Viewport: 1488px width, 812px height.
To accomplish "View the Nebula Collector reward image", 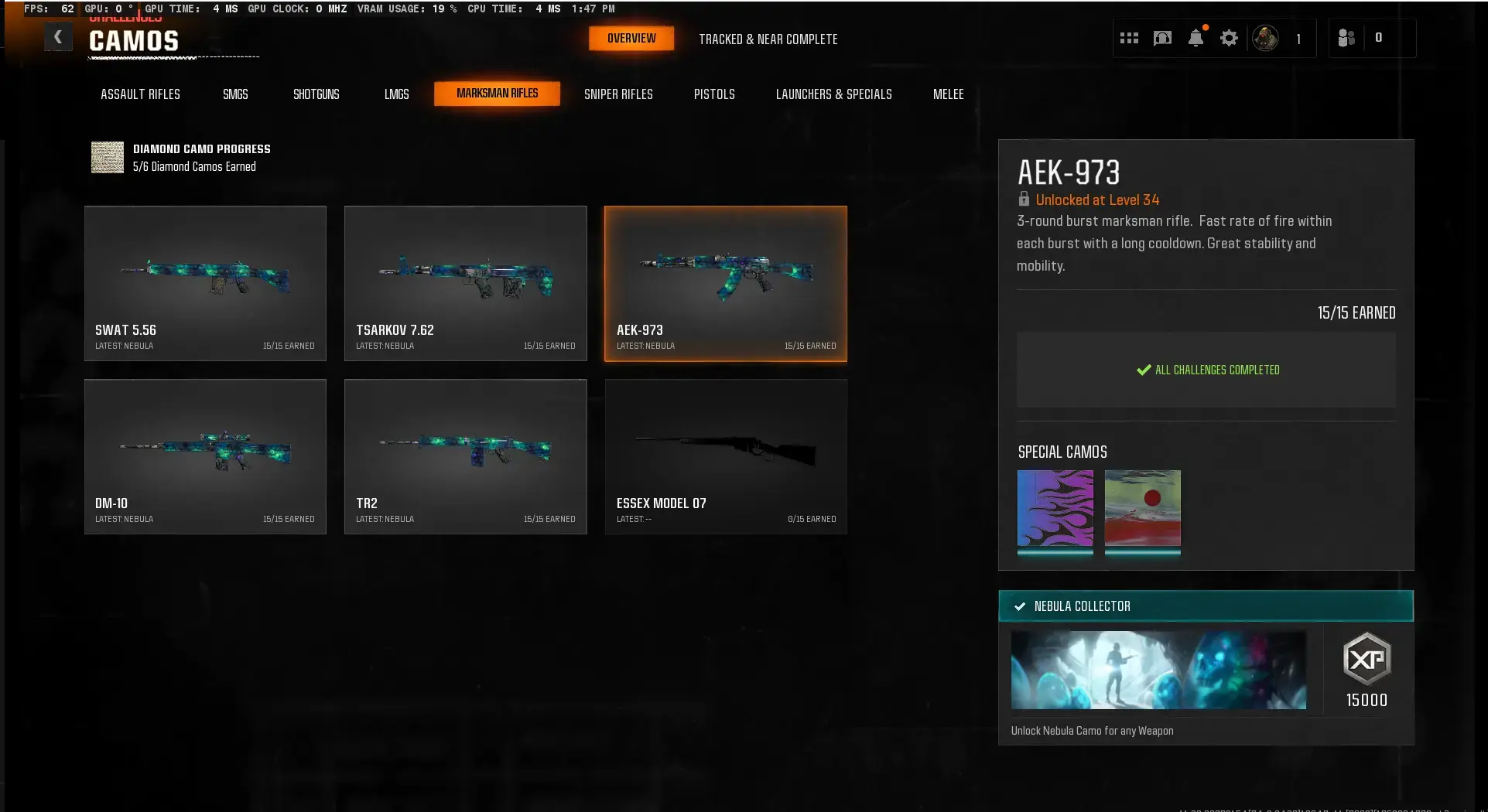I will coord(1158,670).
